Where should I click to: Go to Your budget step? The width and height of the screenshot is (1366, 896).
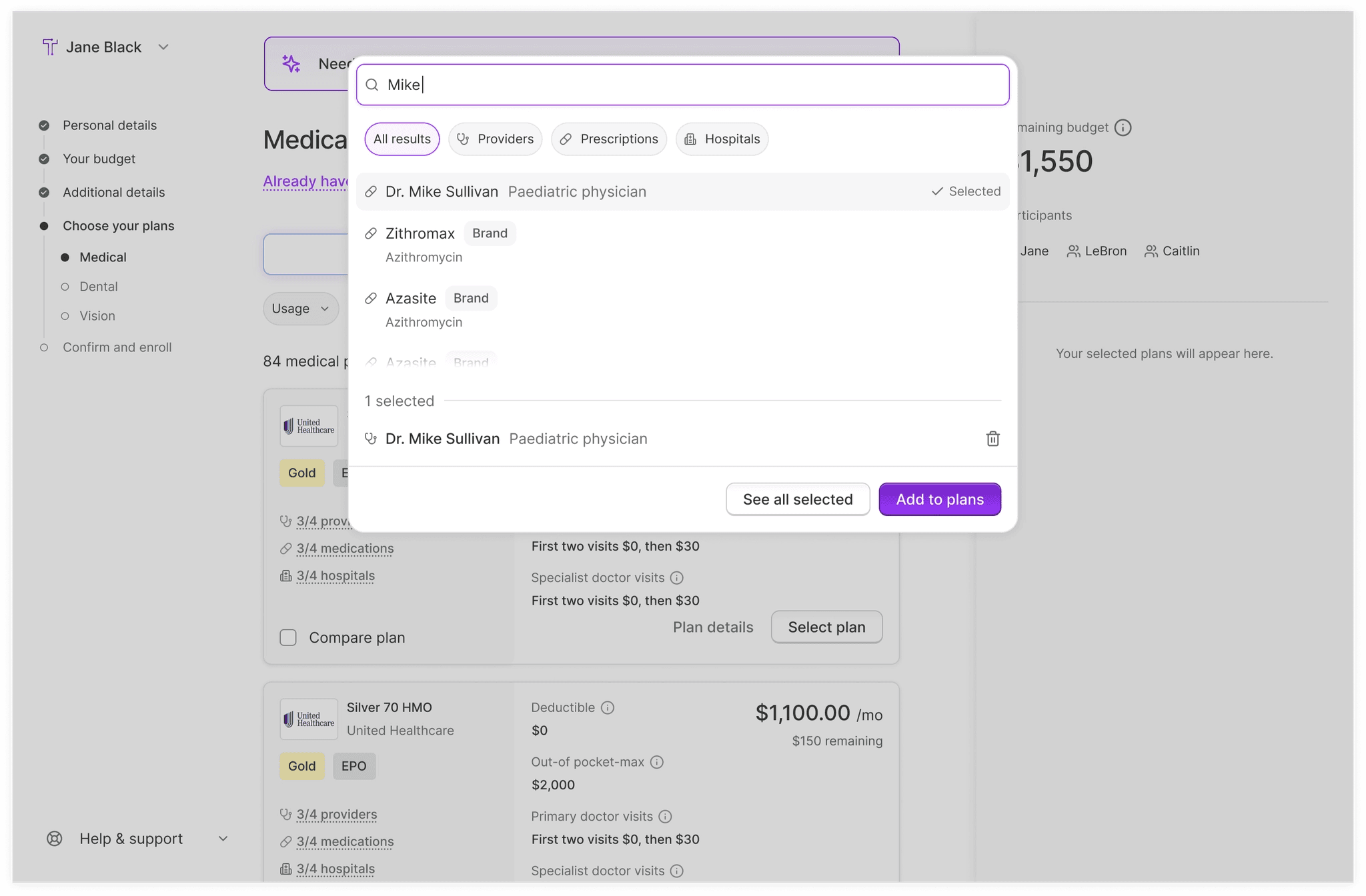click(x=99, y=159)
